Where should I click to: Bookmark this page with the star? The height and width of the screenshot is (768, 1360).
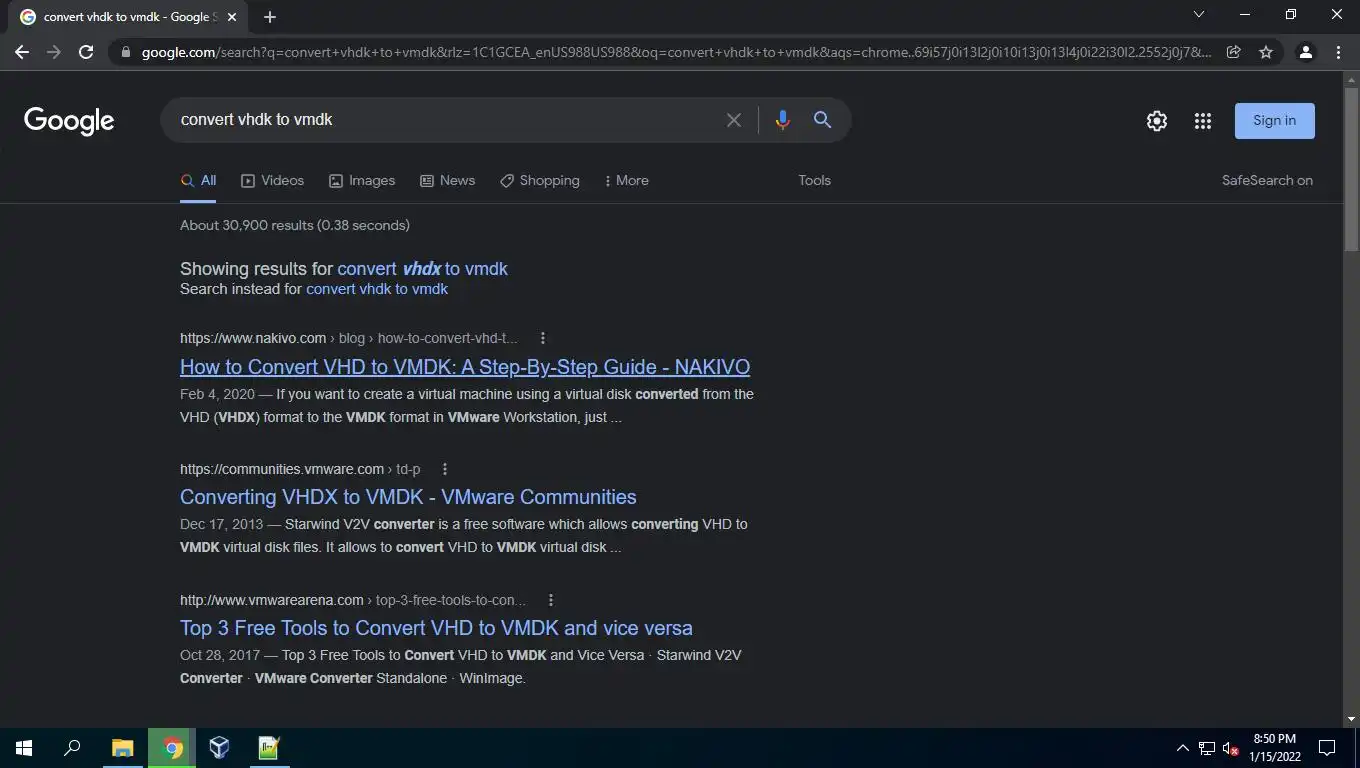[x=1266, y=52]
